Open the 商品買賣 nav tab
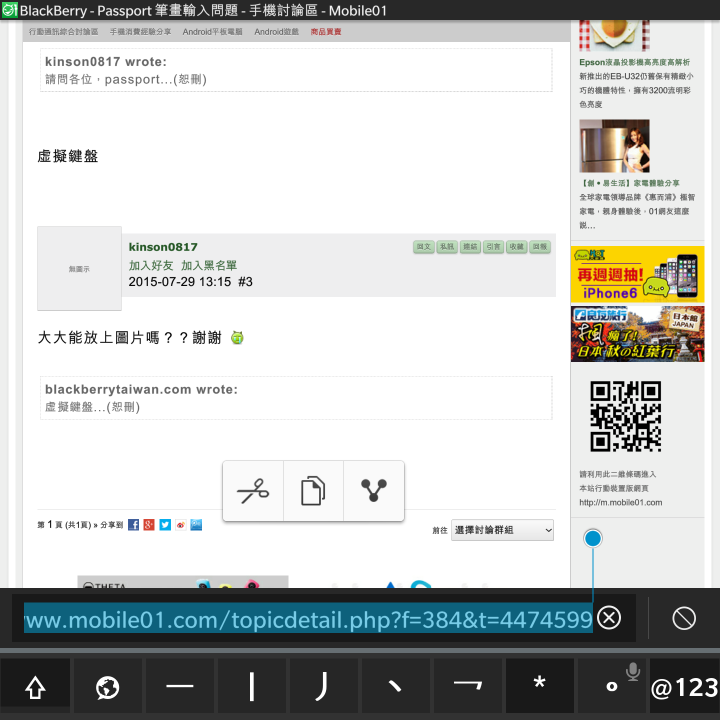720x720 pixels. coord(326,32)
